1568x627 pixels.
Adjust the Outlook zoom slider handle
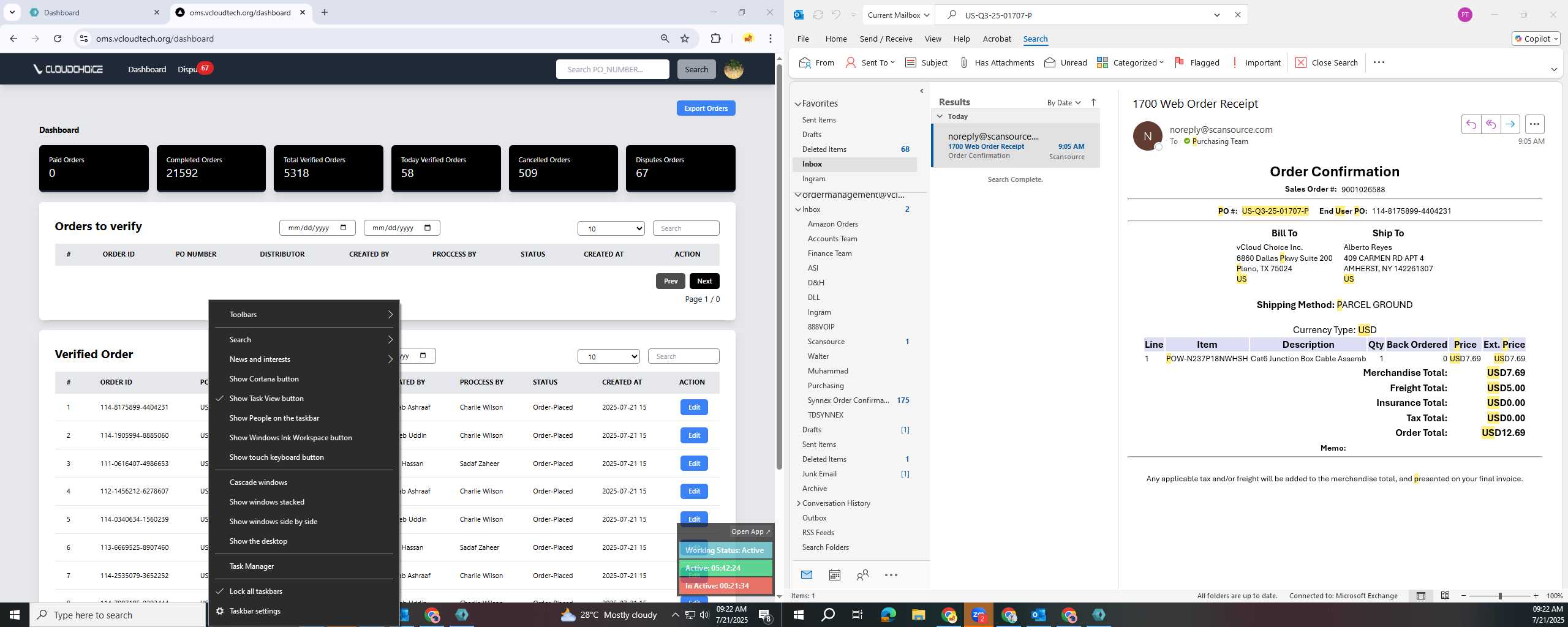point(1500,595)
